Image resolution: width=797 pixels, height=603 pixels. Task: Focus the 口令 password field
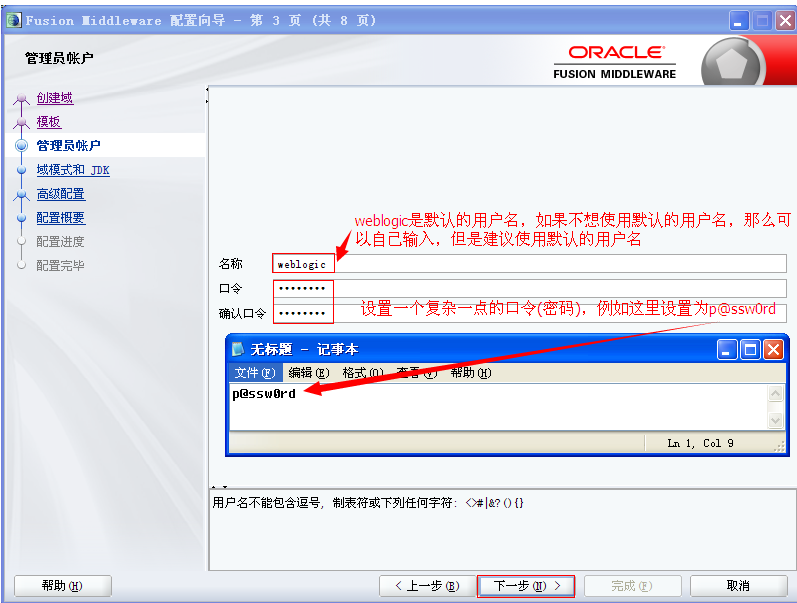pos(530,288)
